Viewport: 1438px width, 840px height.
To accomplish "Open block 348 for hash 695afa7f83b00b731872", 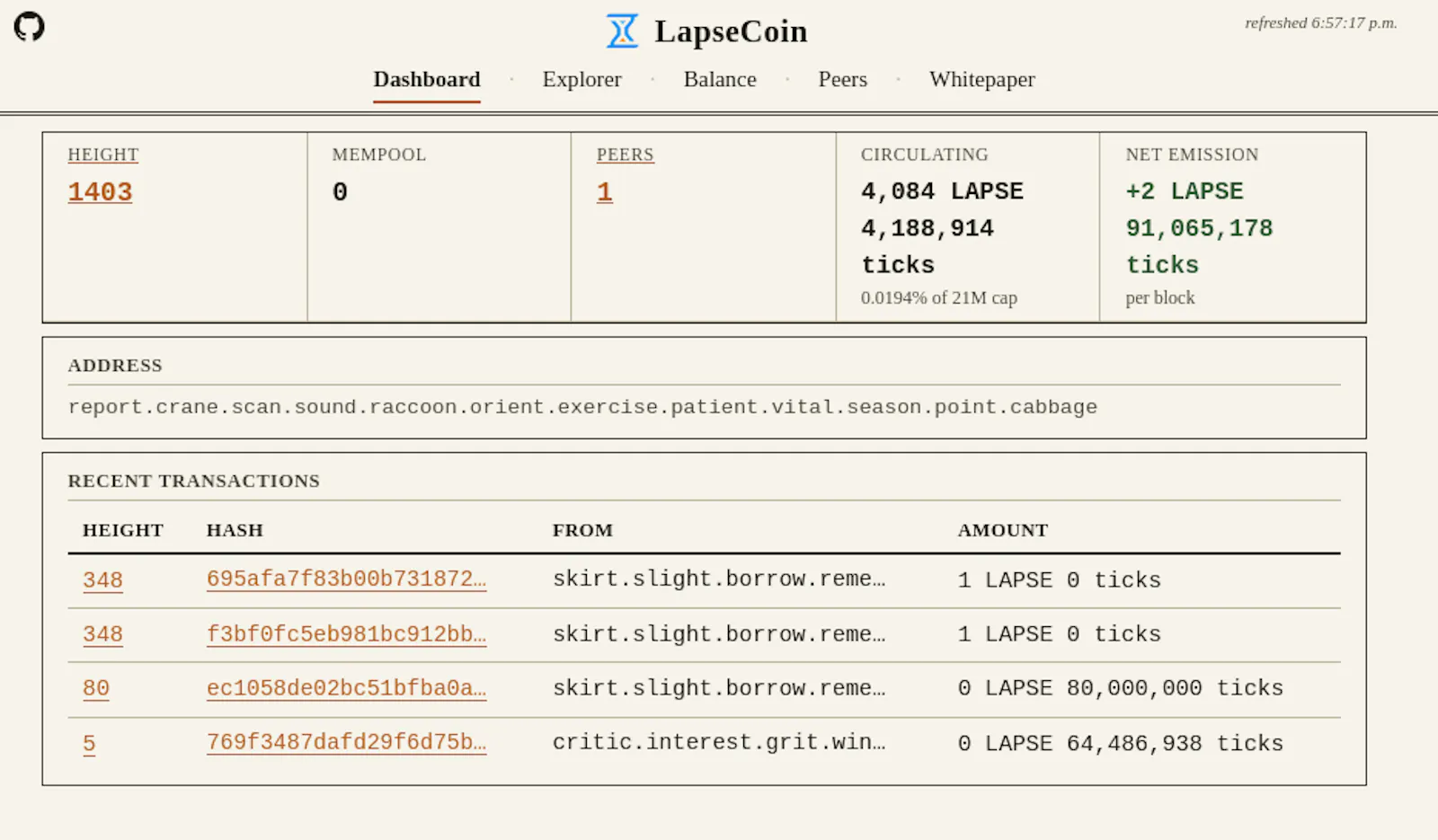I will coord(102,580).
